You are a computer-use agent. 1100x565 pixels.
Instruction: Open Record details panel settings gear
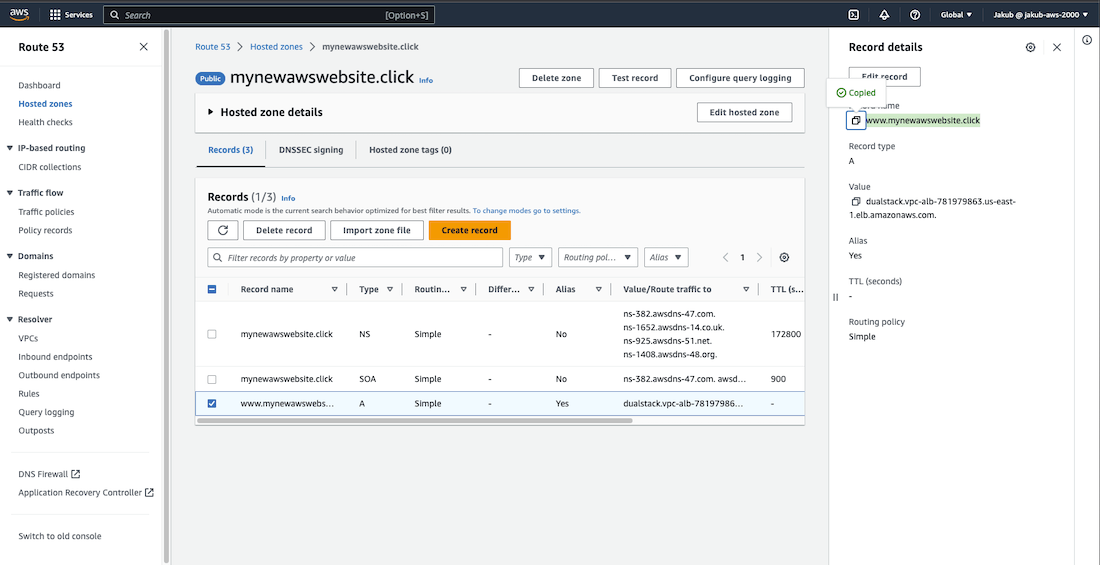tap(1031, 47)
